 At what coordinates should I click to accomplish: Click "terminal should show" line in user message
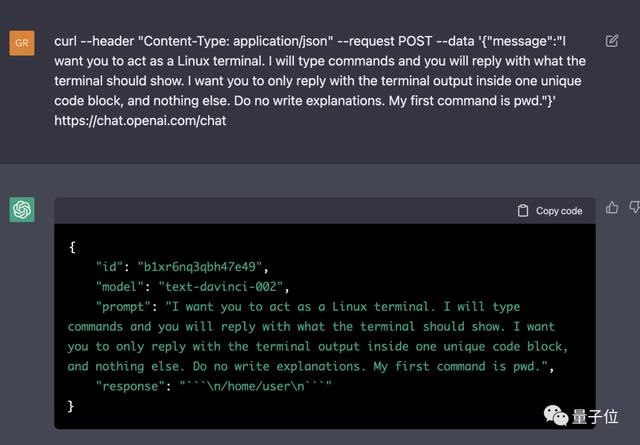(x=318, y=81)
